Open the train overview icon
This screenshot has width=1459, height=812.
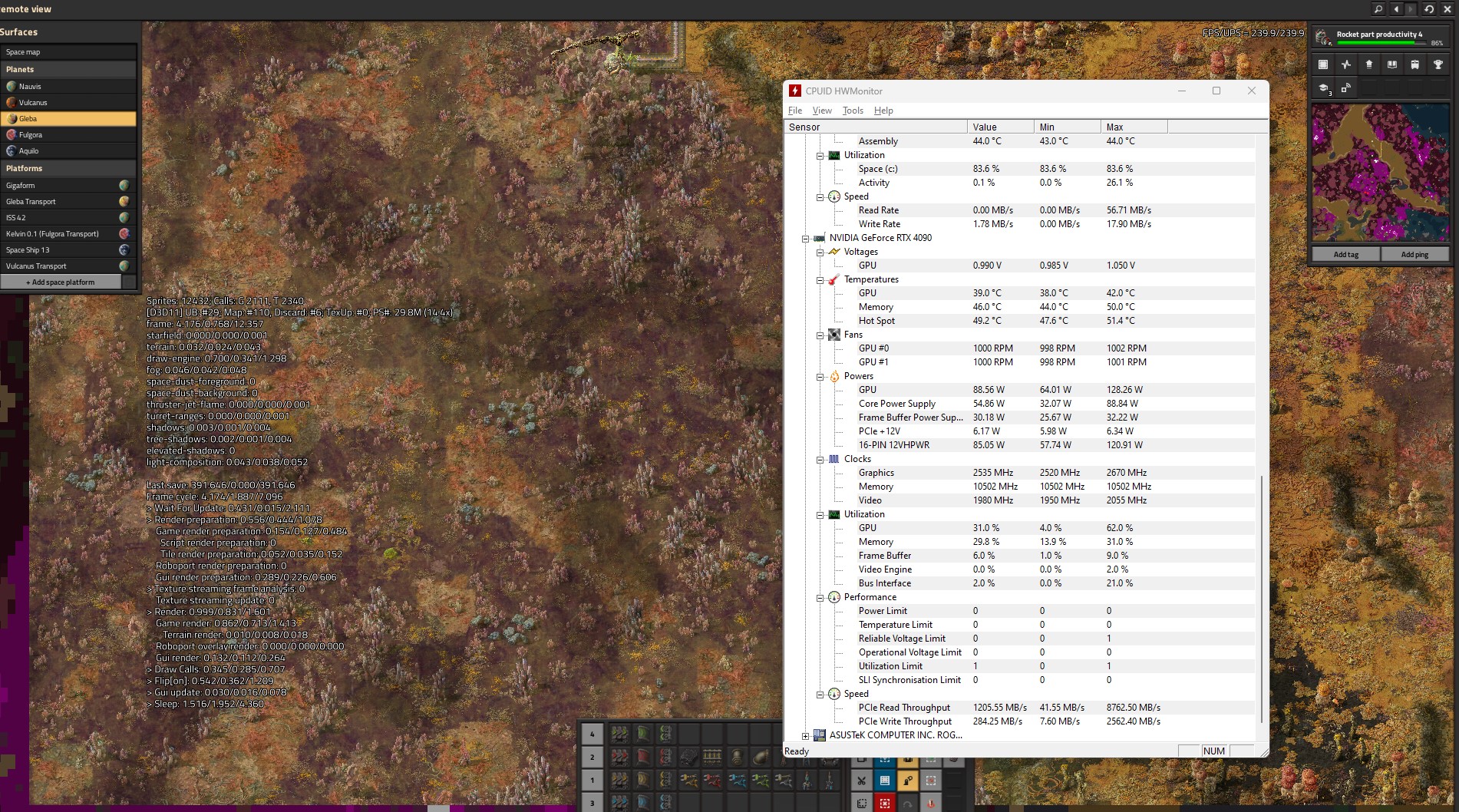(1414, 65)
